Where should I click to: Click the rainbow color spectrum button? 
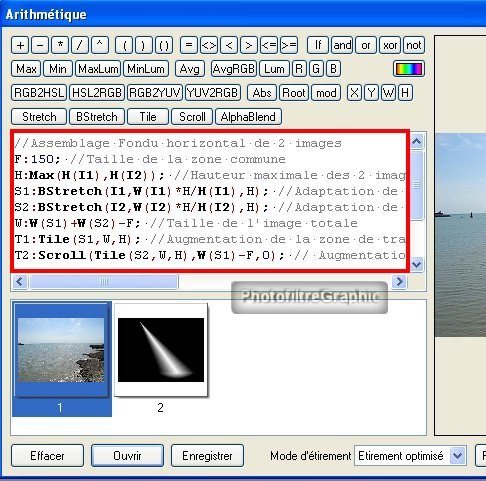click(x=409, y=69)
